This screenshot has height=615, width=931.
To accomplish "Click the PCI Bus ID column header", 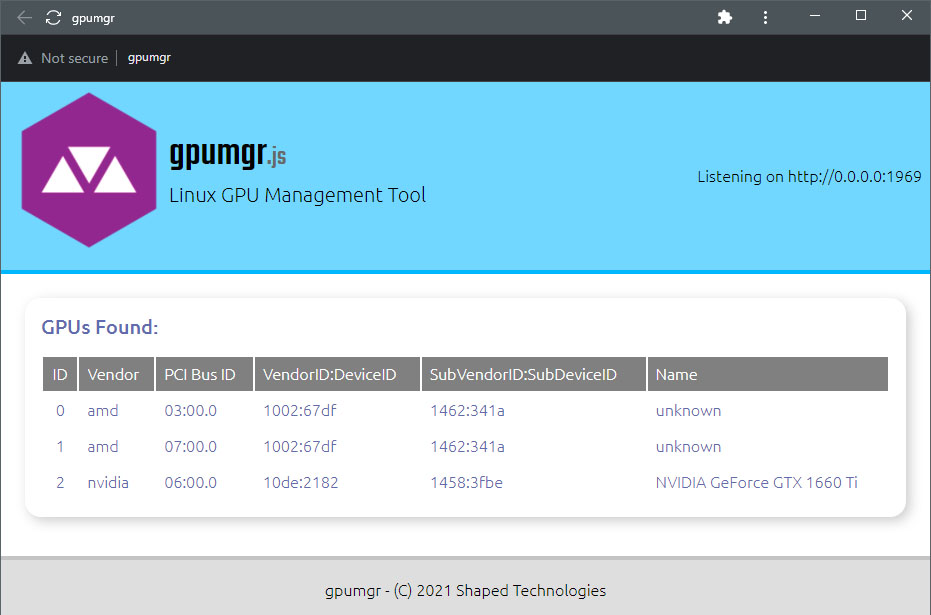I will [x=204, y=374].
